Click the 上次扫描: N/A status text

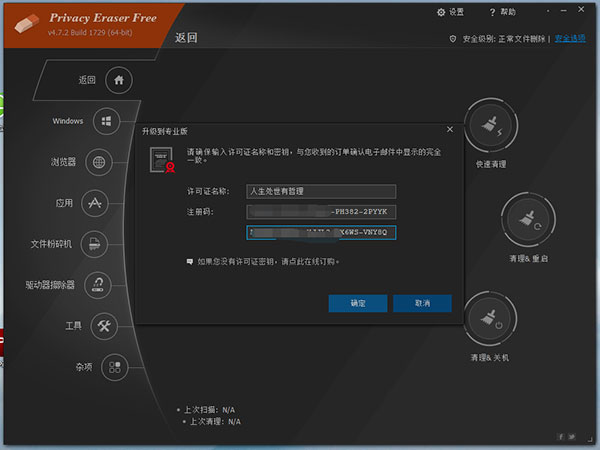click(209, 410)
